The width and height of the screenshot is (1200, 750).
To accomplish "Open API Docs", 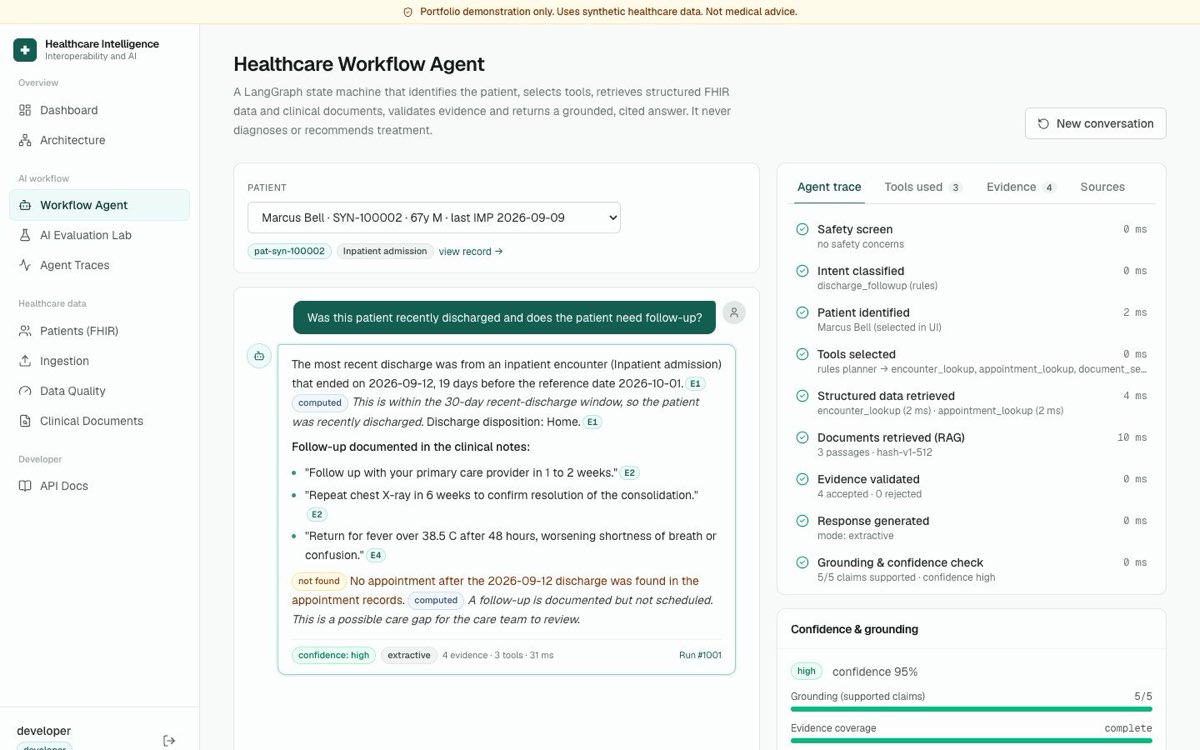I will (99, 486).
